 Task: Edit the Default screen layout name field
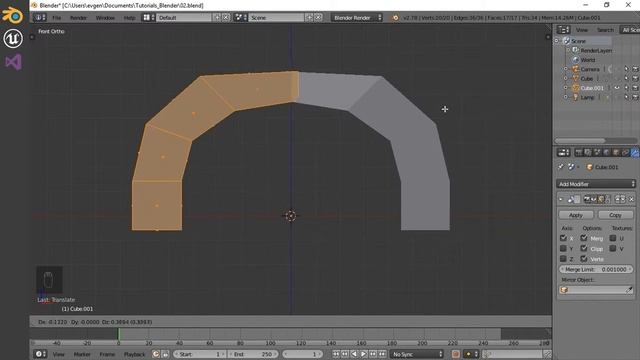pyautogui.click(x=184, y=18)
